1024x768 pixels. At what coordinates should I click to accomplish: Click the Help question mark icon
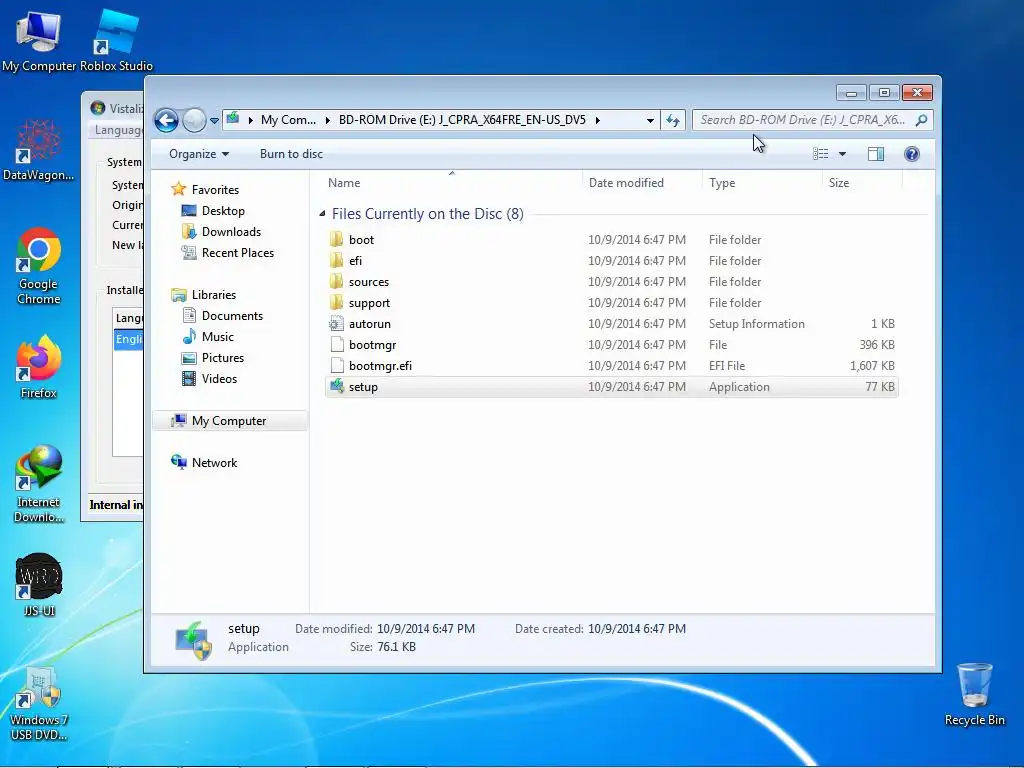pos(912,154)
